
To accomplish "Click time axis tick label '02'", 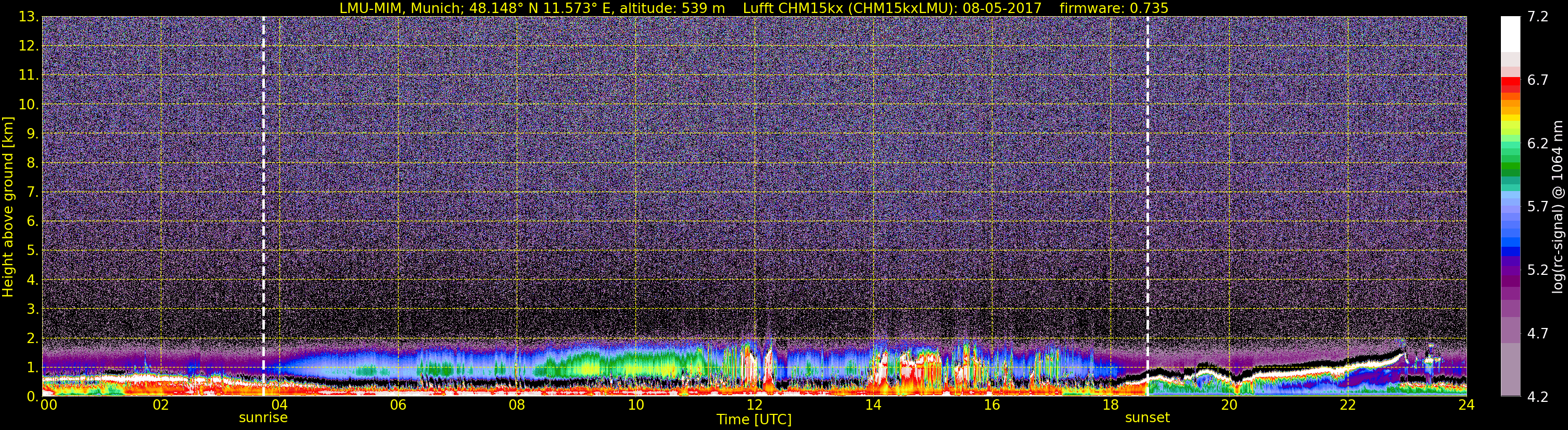I will pos(160,405).
